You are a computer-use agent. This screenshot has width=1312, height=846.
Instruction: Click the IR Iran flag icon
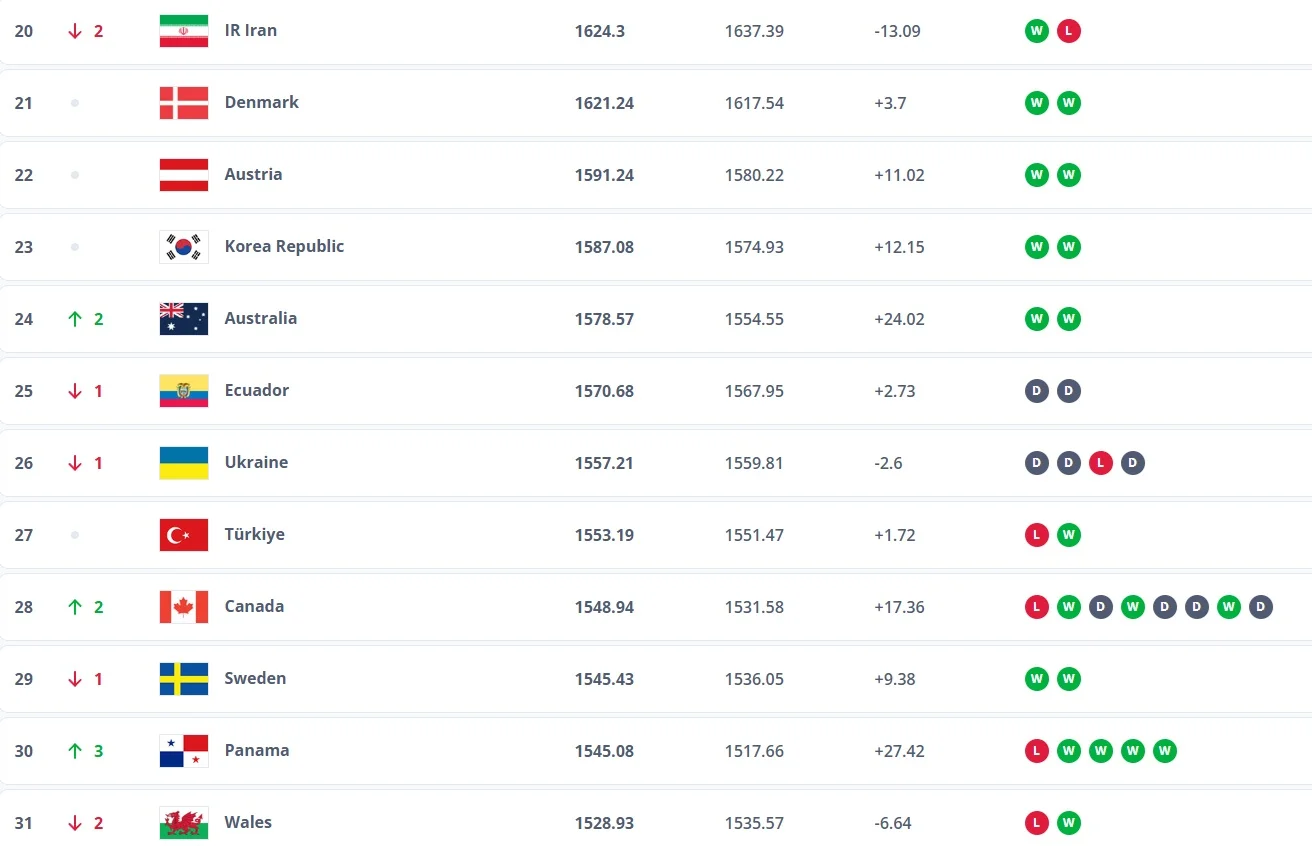click(x=184, y=31)
